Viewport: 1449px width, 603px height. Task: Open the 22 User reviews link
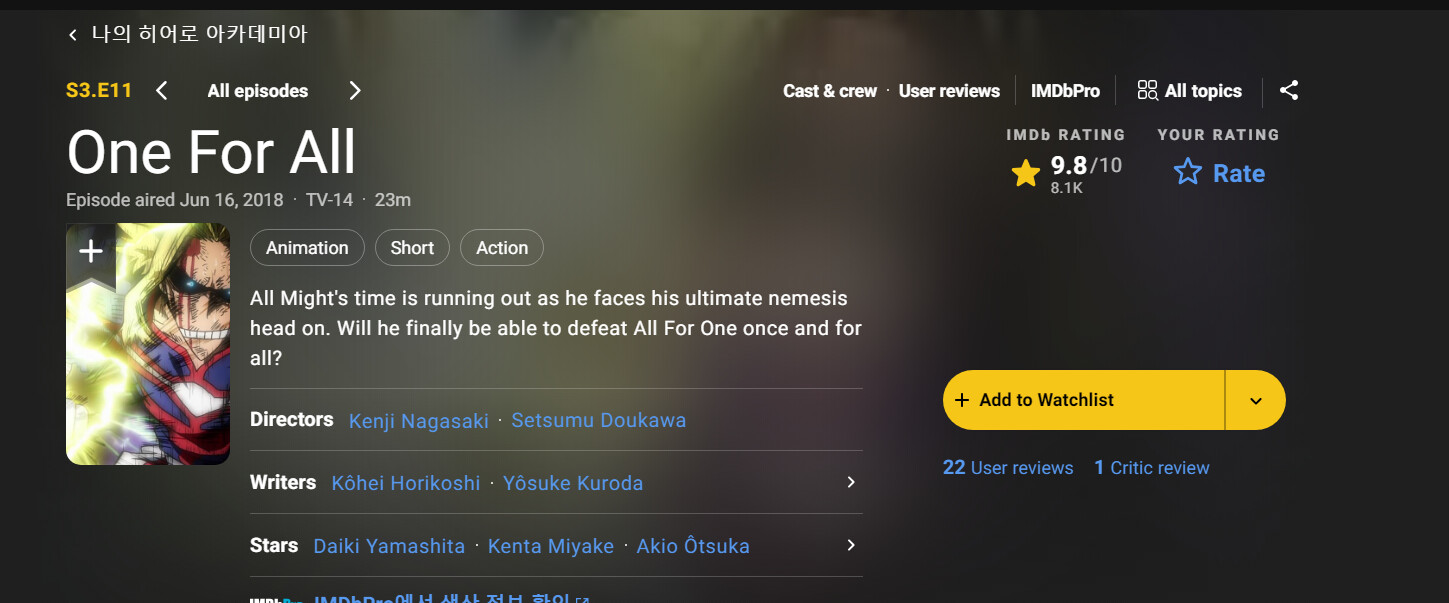(x=1008, y=468)
